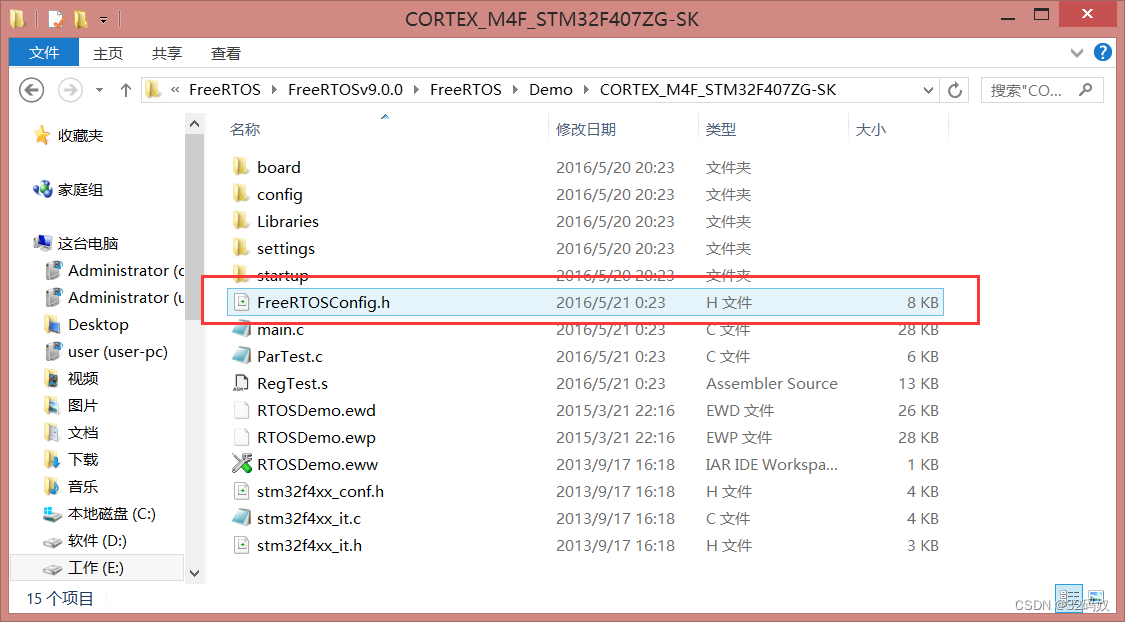Expand hidden breadcrumb path chevron
Viewport: 1125px width, 622px height.
[175, 90]
